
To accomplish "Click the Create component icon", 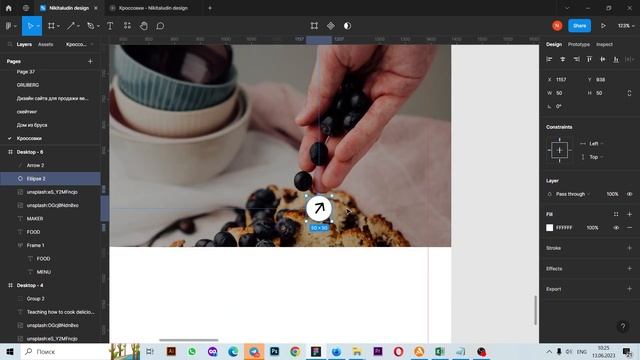I will click(x=331, y=26).
